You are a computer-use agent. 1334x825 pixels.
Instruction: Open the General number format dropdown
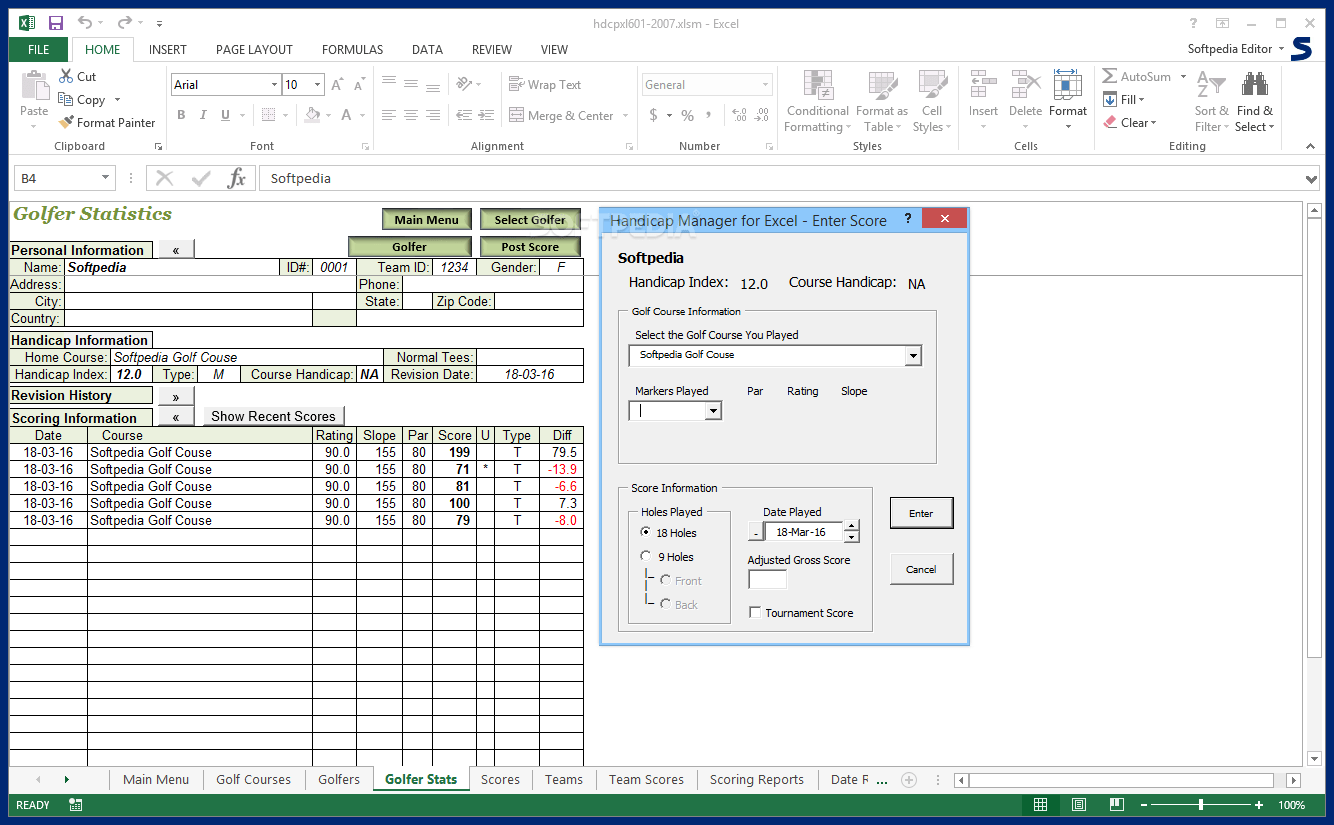pyautogui.click(x=766, y=85)
